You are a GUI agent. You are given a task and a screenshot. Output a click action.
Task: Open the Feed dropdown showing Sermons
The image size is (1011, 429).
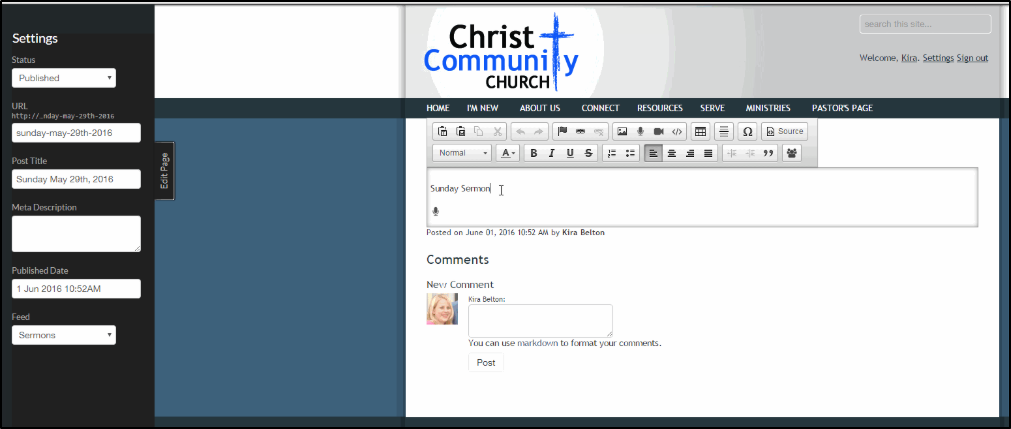pyautogui.click(x=64, y=336)
